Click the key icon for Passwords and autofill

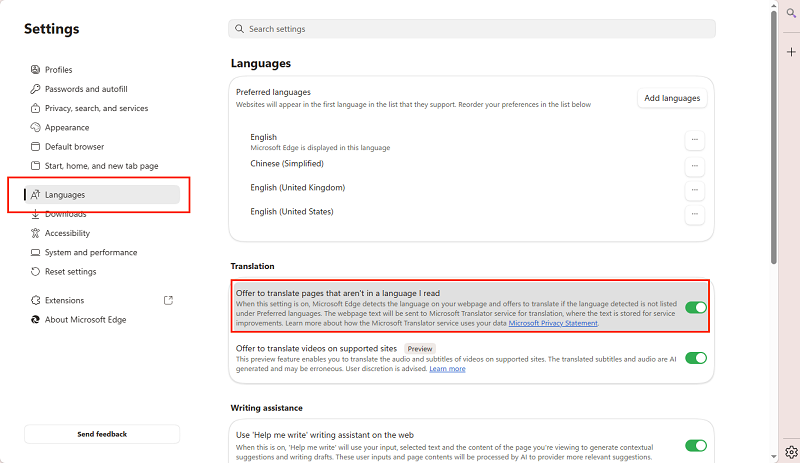tap(35, 89)
